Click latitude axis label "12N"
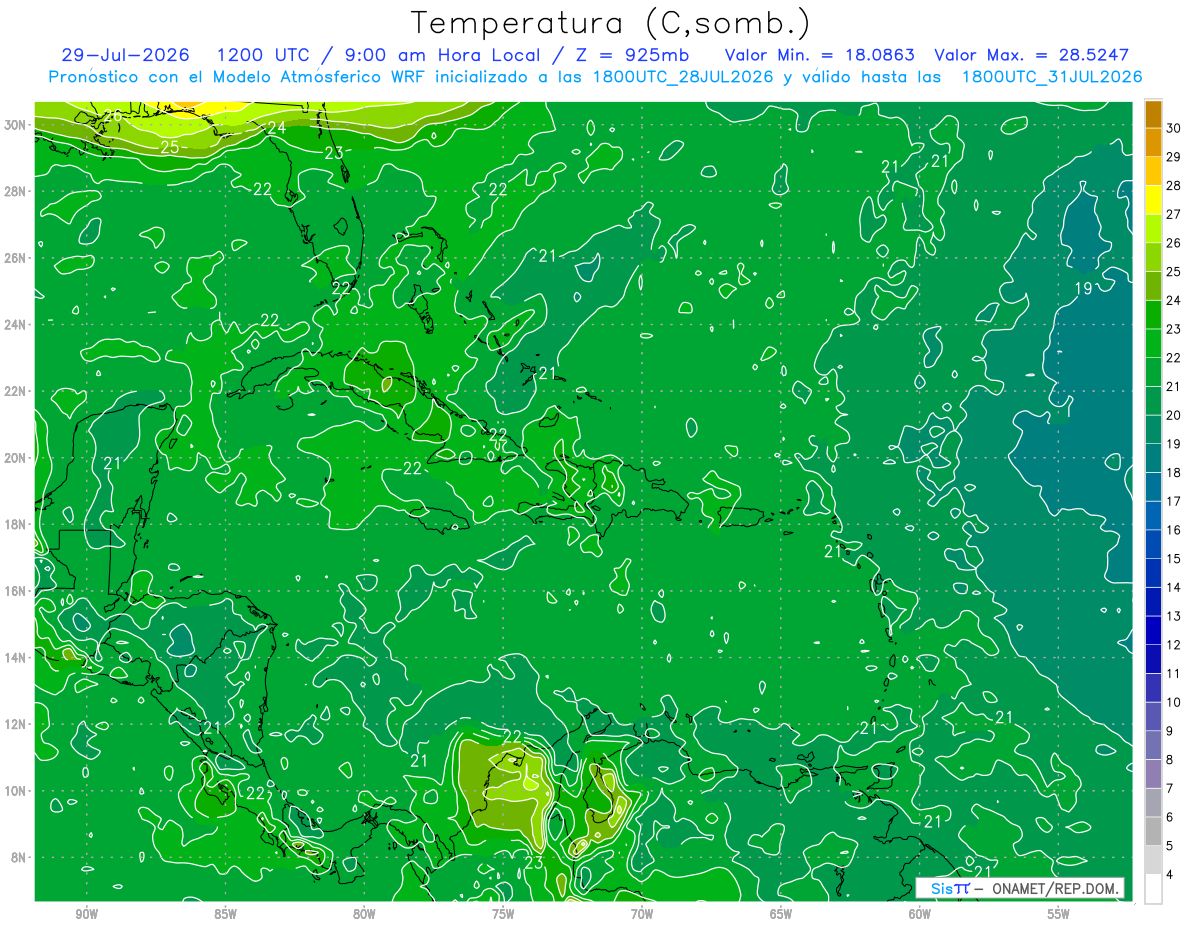 (x=15, y=724)
